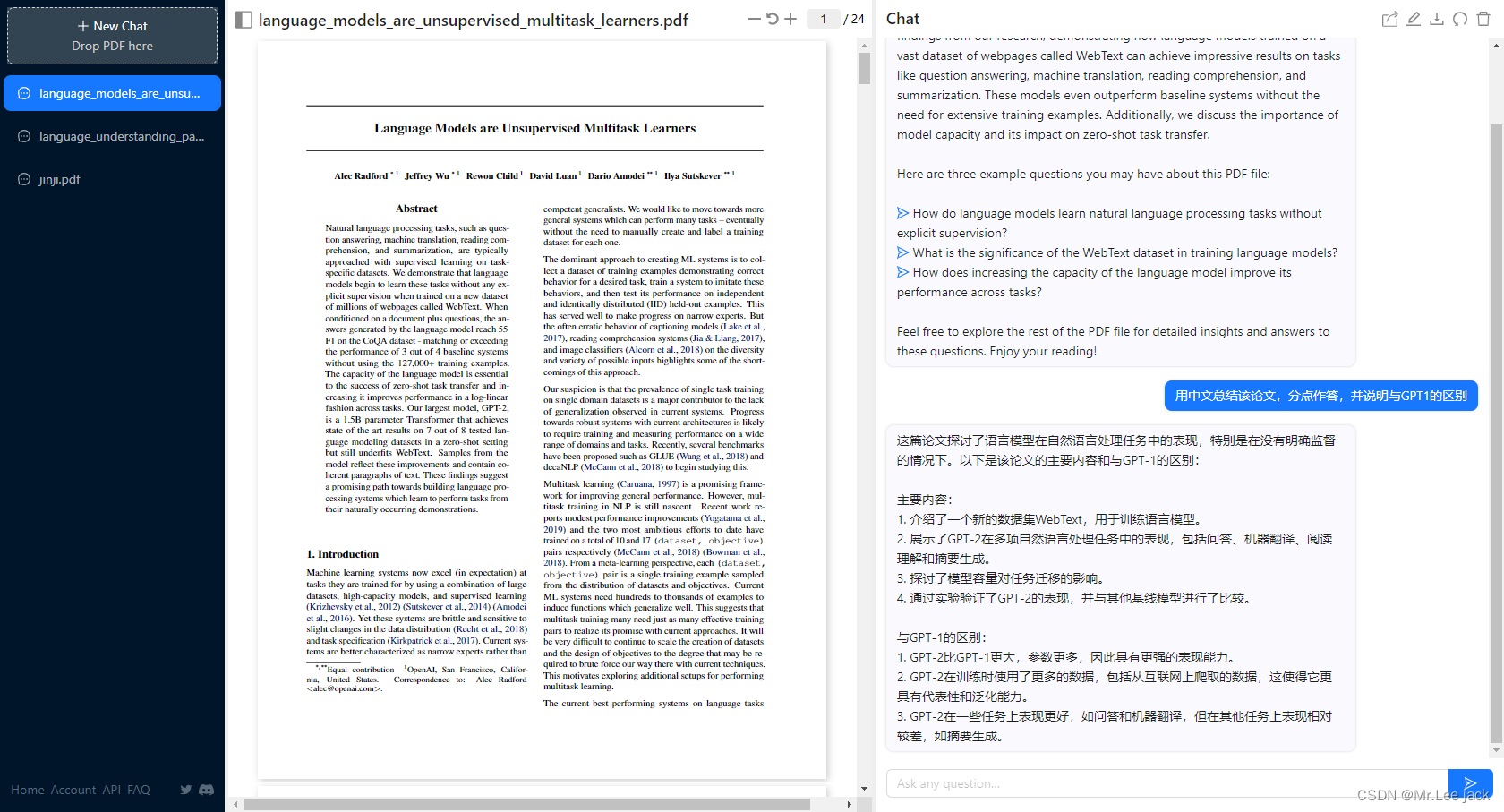
Task: Click the Ask any question input field
Action: [1167, 783]
